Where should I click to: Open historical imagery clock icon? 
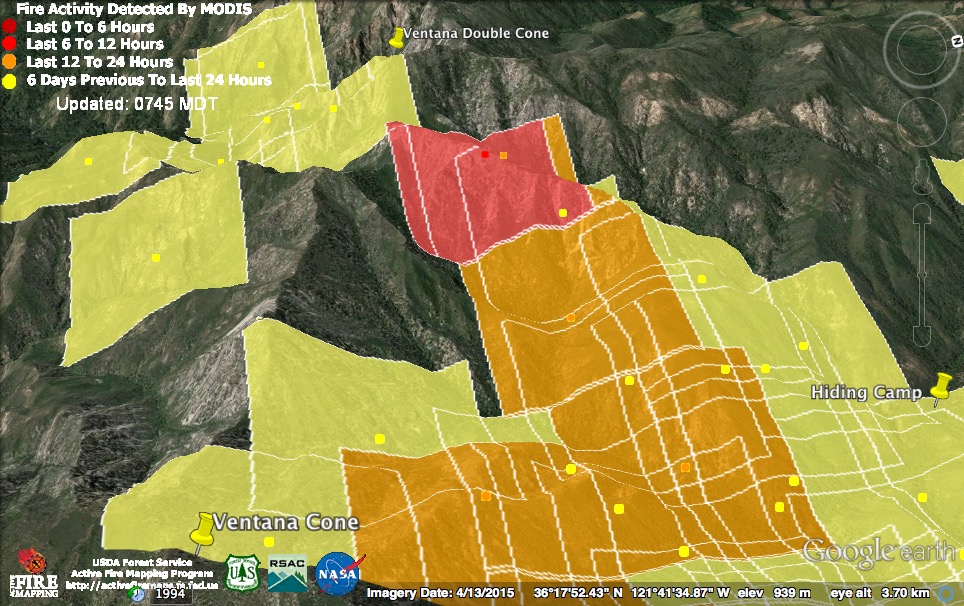point(138,593)
